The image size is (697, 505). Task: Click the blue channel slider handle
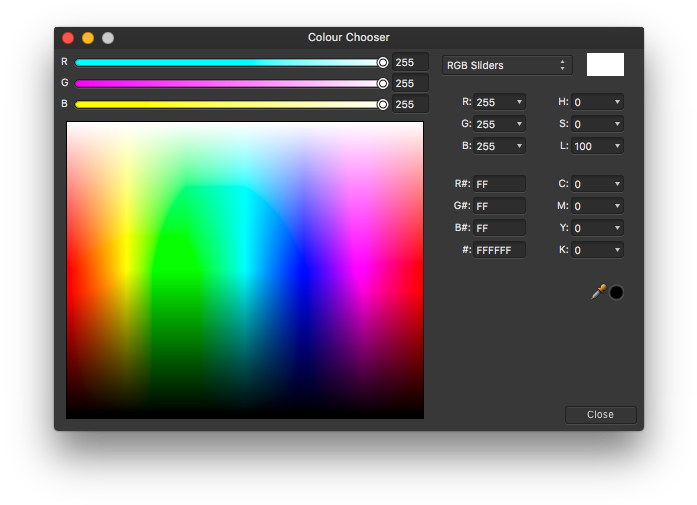[x=382, y=104]
